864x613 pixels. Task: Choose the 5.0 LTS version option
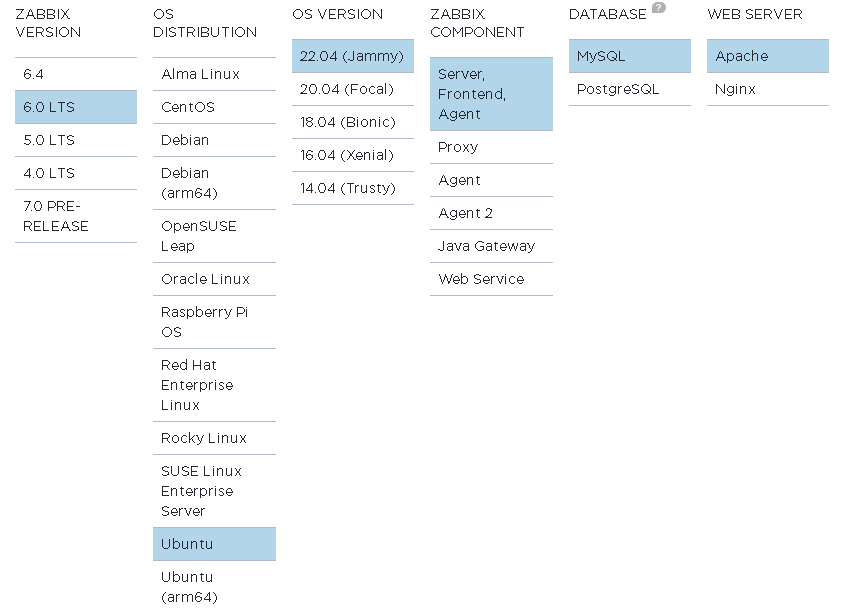(x=76, y=140)
